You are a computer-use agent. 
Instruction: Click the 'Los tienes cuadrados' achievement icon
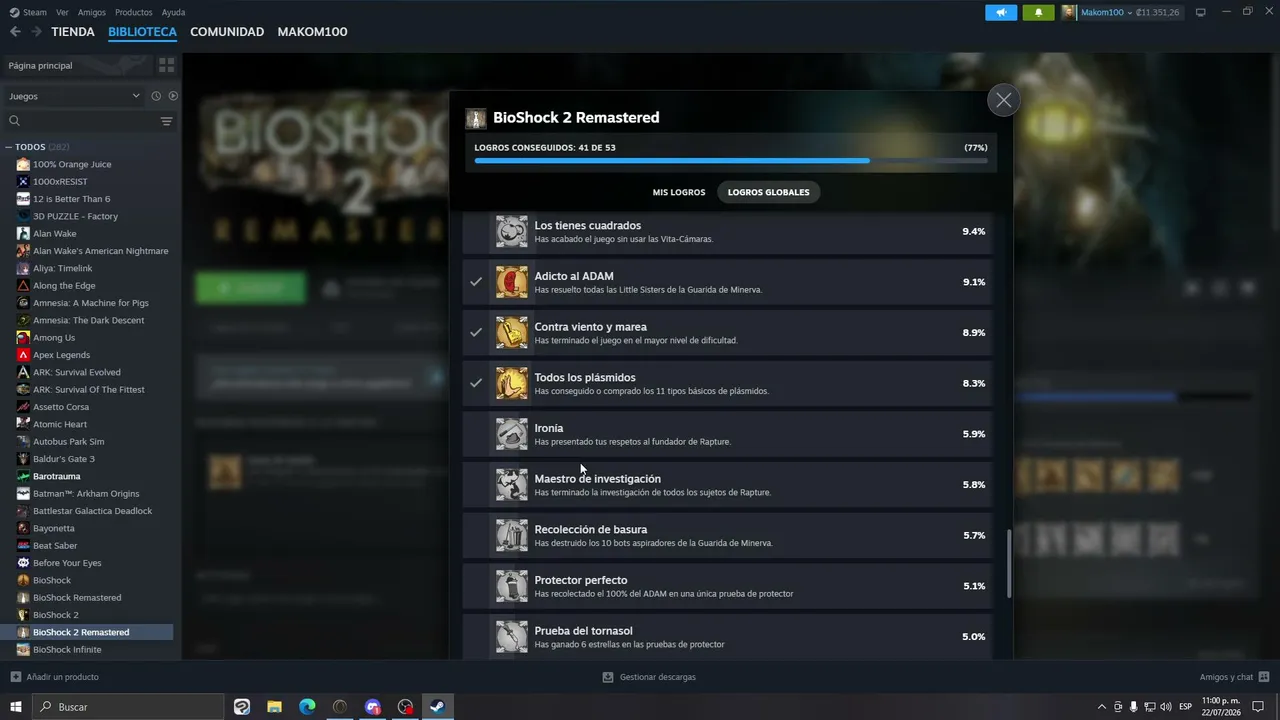511,231
